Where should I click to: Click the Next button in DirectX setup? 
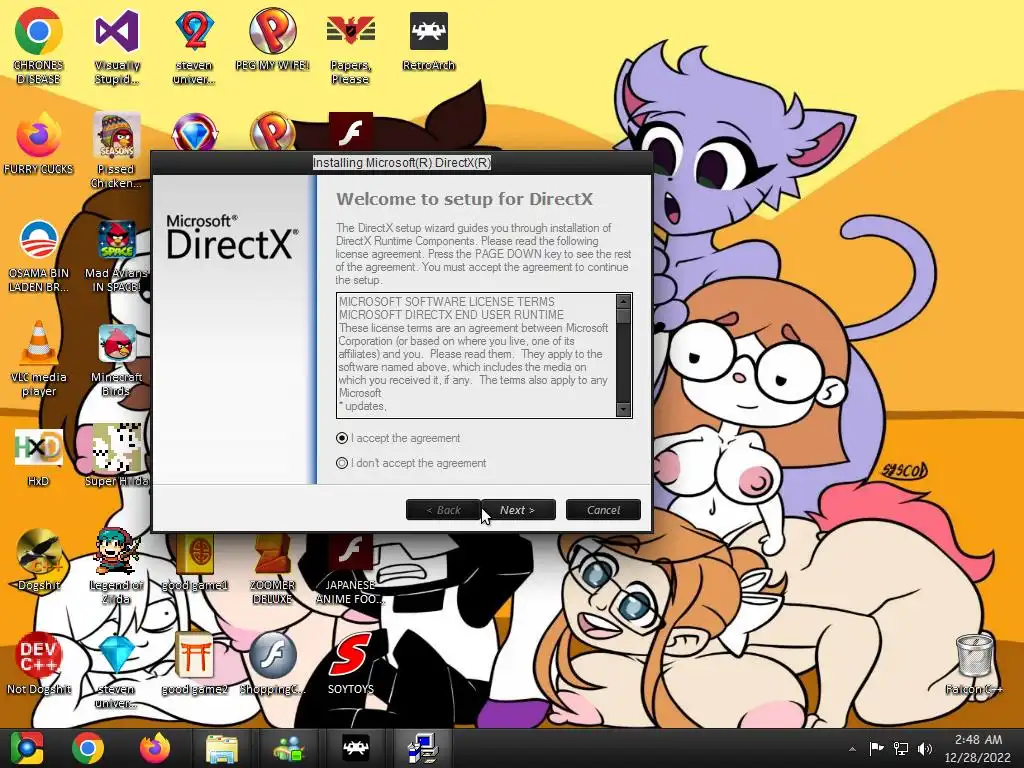click(518, 510)
